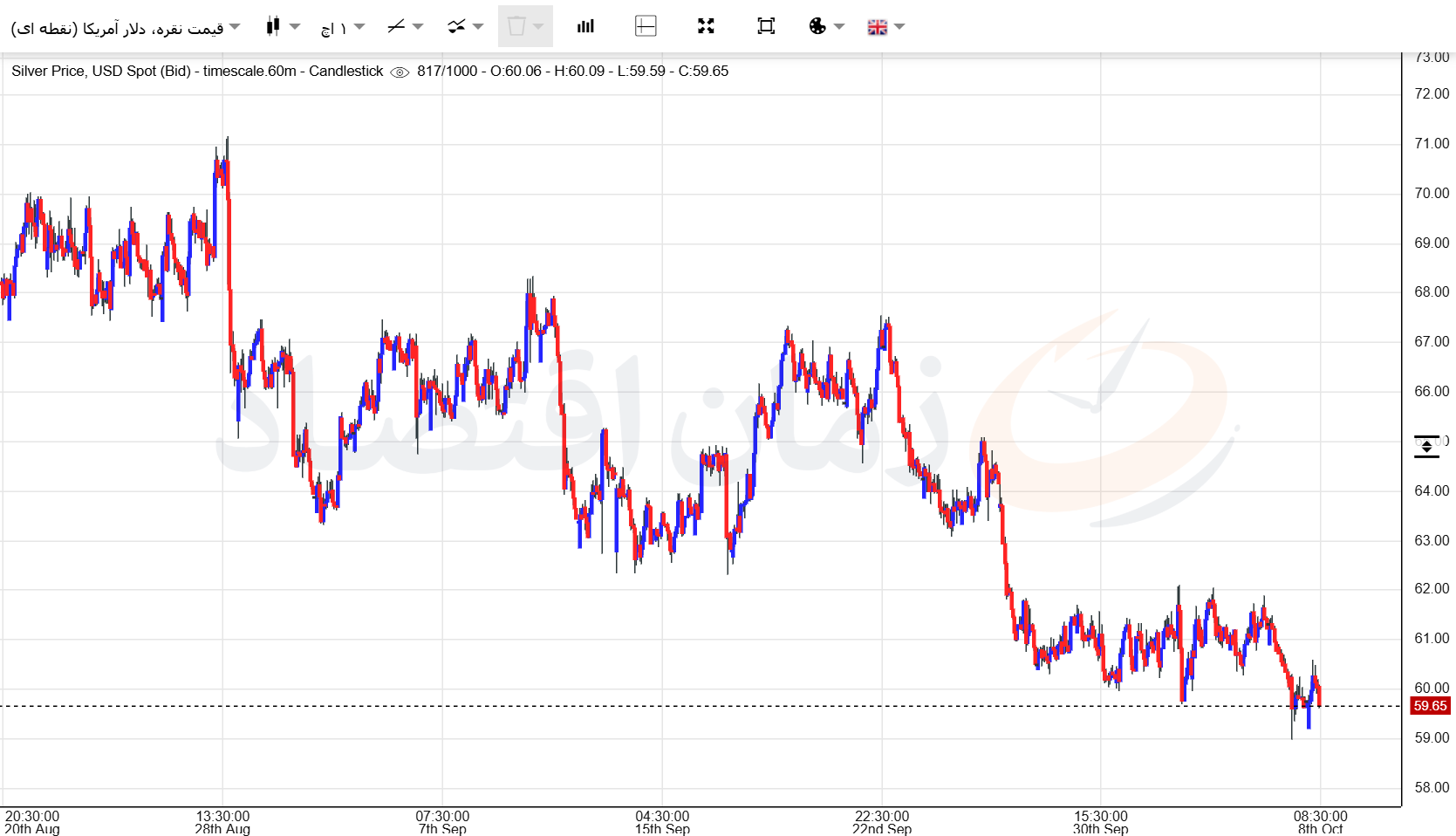Click the red 59.65 current price label
Viewport: 1456px width, 836px height.
pyautogui.click(x=1430, y=705)
